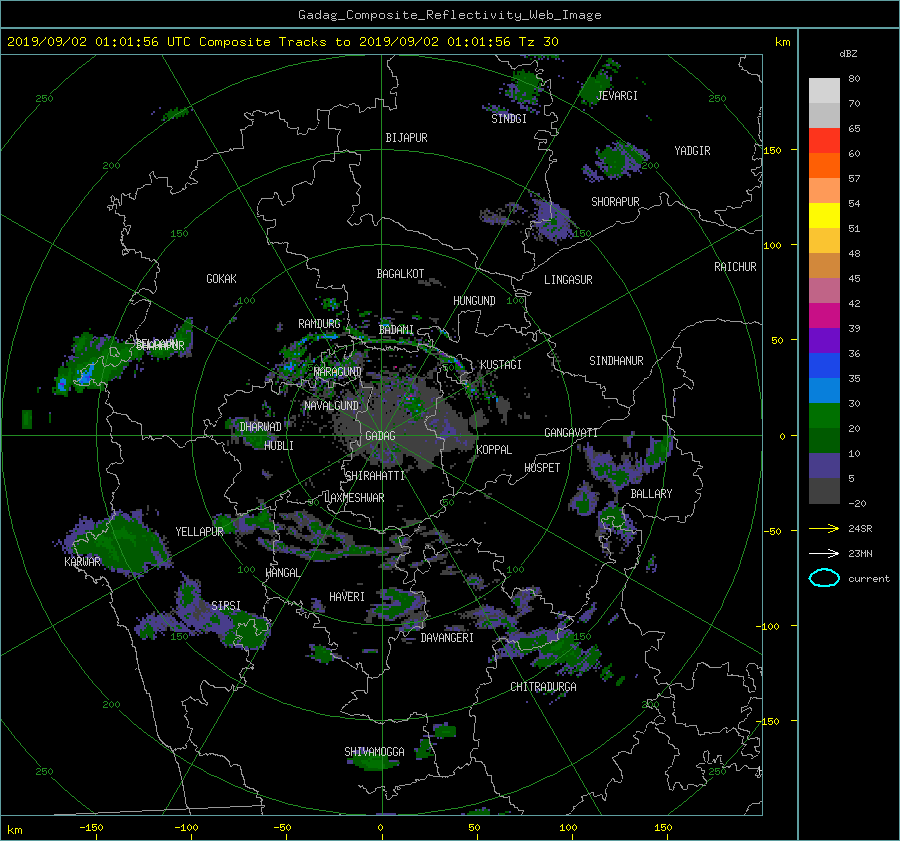Click the SHIVAMOGGA city label
900x841 pixels.
374,752
